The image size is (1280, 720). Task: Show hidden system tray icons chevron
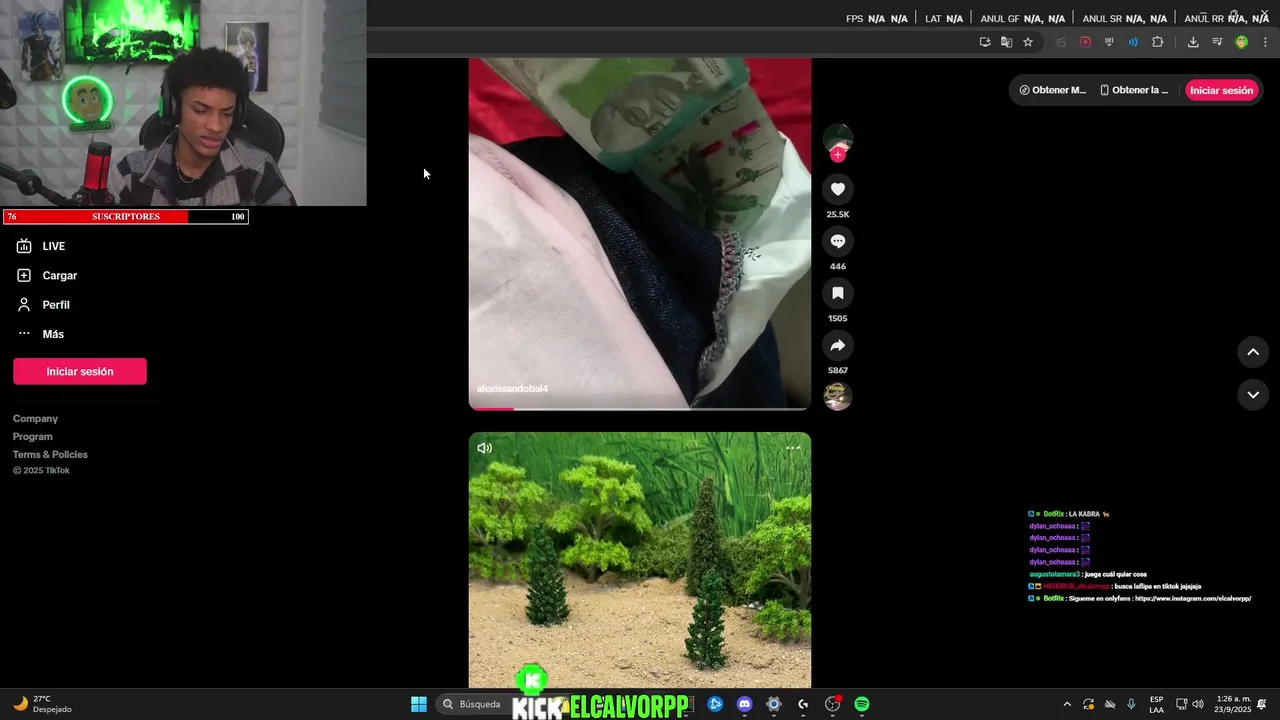click(x=1067, y=704)
